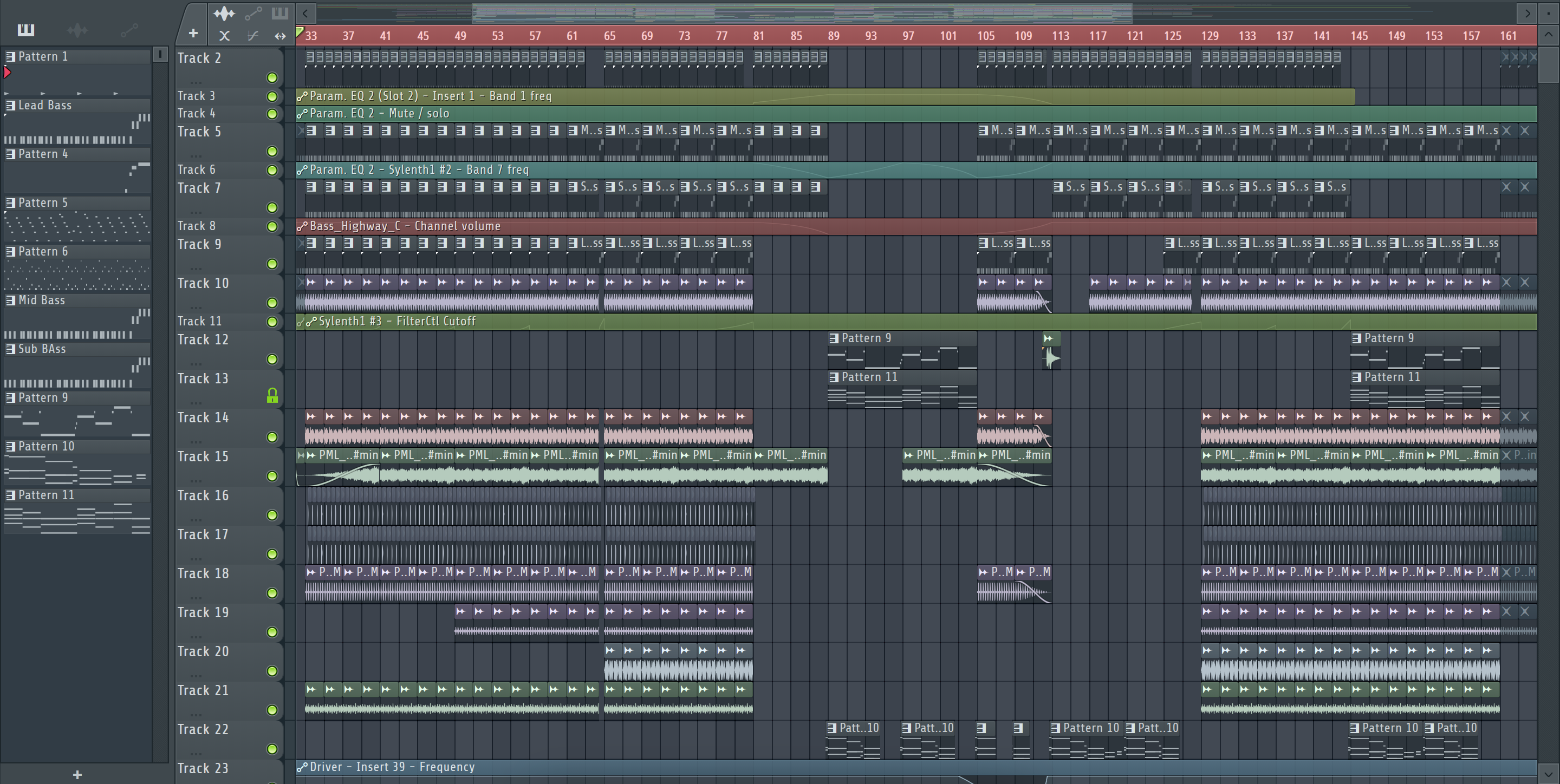The image size is (1560, 784).
Task: Focus audio clips in the playlist toolbar
Action: [x=224, y=12]
